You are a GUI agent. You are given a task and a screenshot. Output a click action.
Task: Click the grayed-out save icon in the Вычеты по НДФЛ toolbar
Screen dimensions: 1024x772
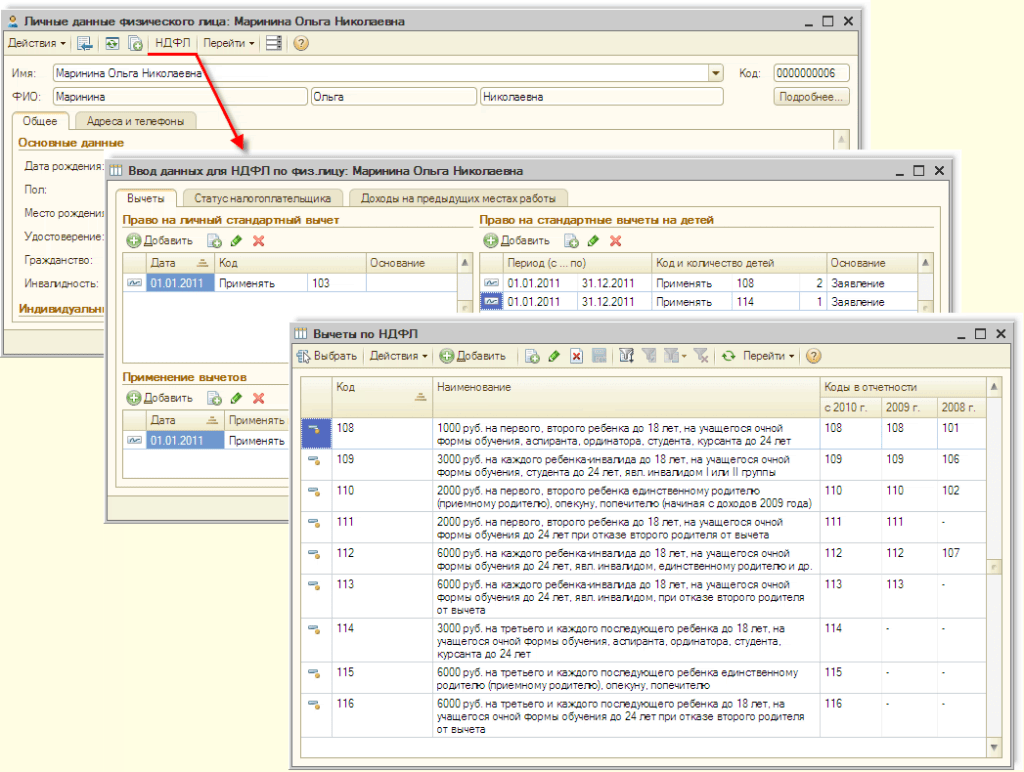pyautogui.click(x=599, y=356)
